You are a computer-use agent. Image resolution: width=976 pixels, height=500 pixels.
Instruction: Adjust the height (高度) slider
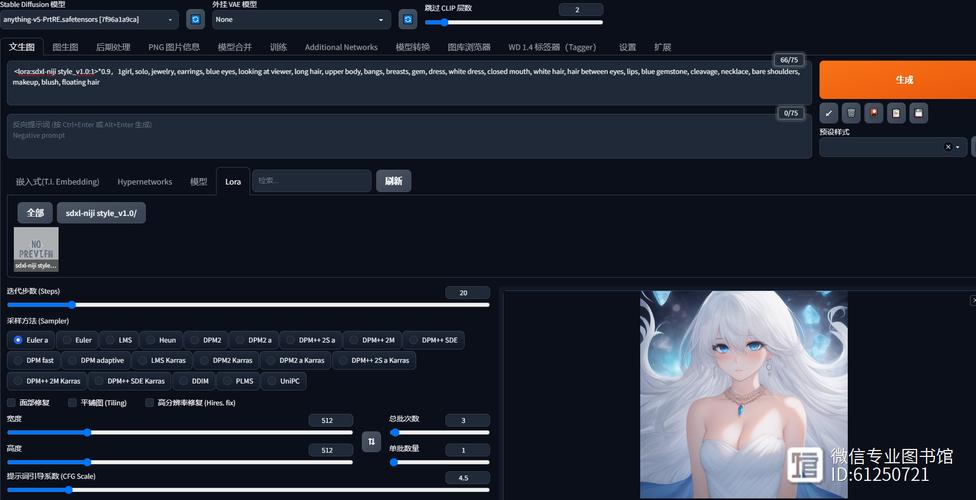tap(179, 462)
